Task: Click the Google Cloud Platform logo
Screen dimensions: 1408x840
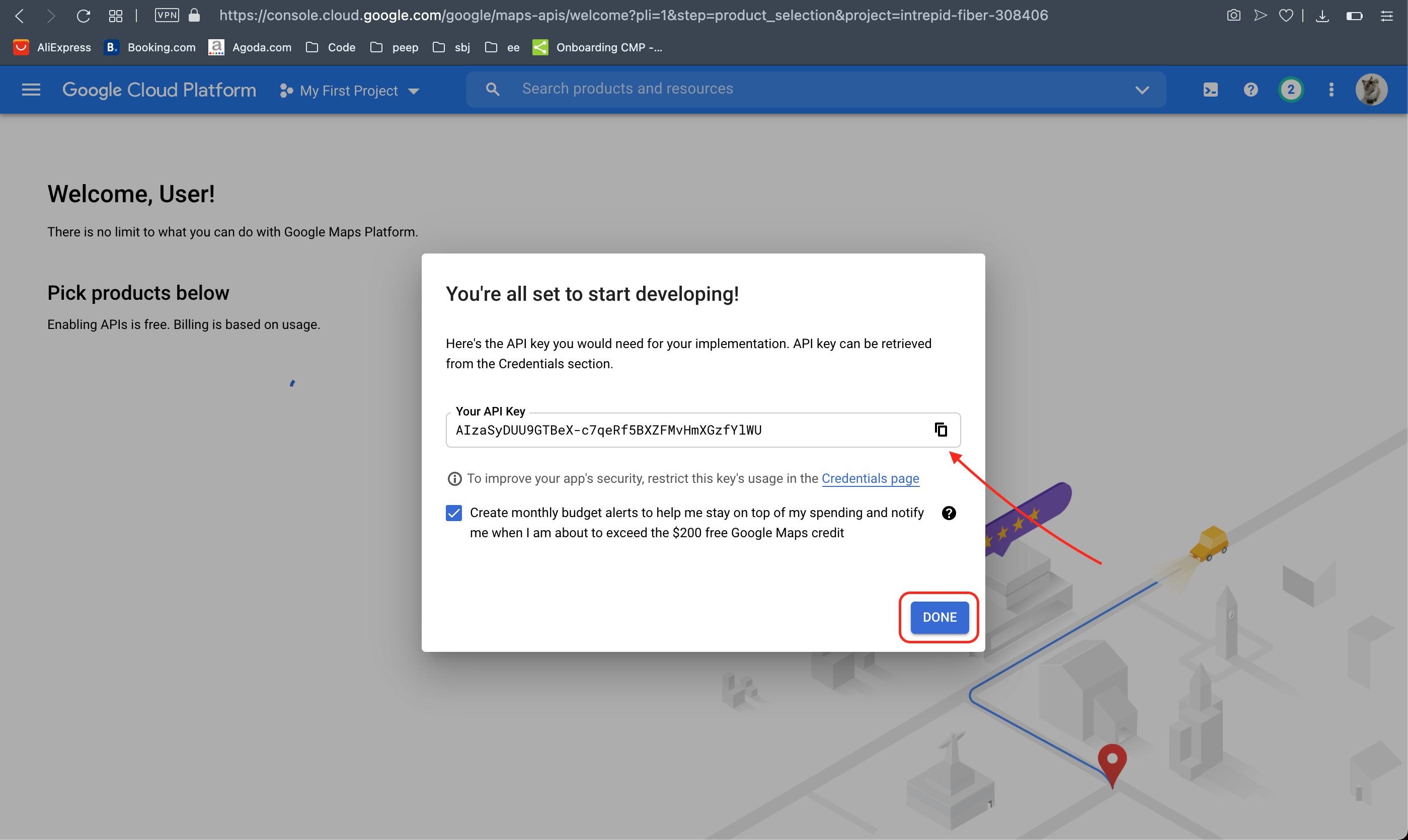Action: 159,90
